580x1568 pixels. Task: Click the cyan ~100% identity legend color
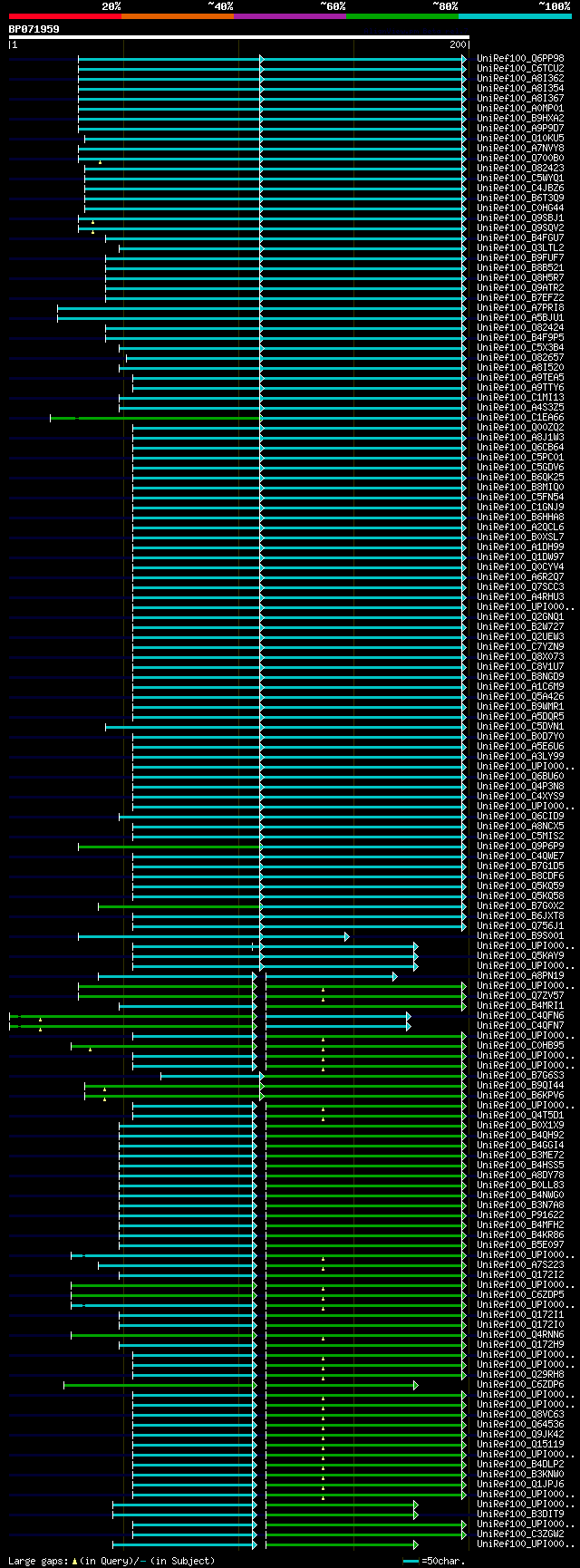[515, 16]
